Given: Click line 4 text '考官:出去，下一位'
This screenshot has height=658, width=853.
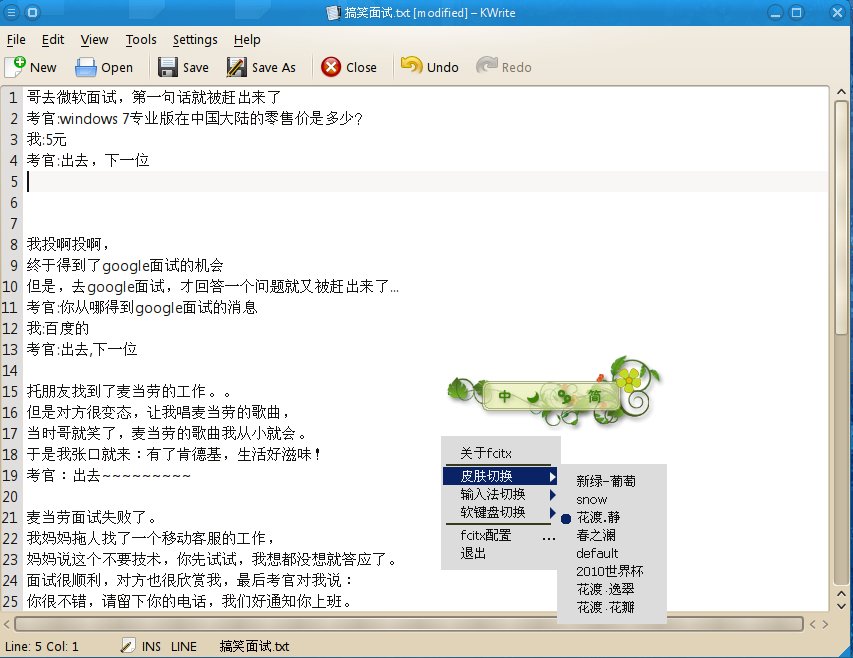Looking at the screenshot, I should pos(88,160).
